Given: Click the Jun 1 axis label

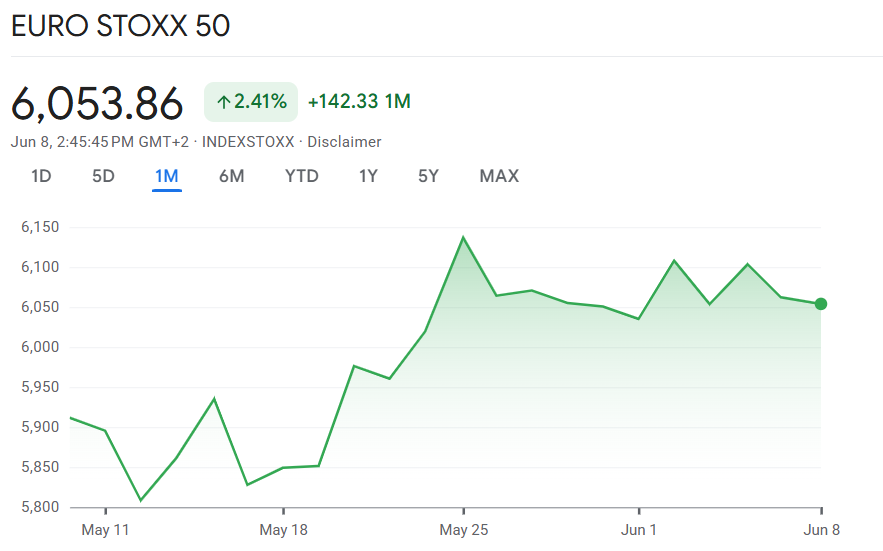Looking at the screenshot, I should coord(639,530).
